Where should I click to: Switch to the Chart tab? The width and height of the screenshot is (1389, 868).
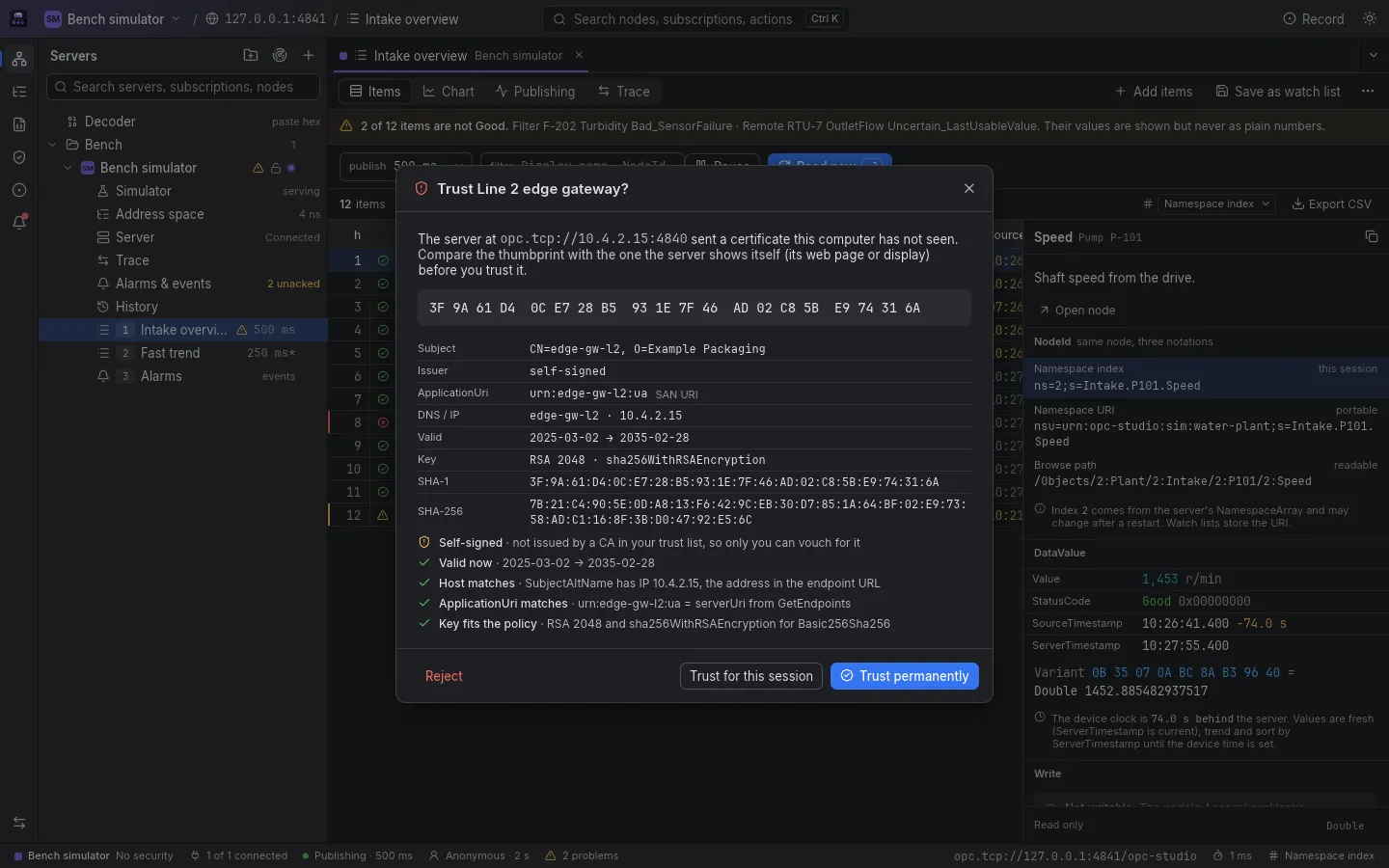tap(449, 91)
